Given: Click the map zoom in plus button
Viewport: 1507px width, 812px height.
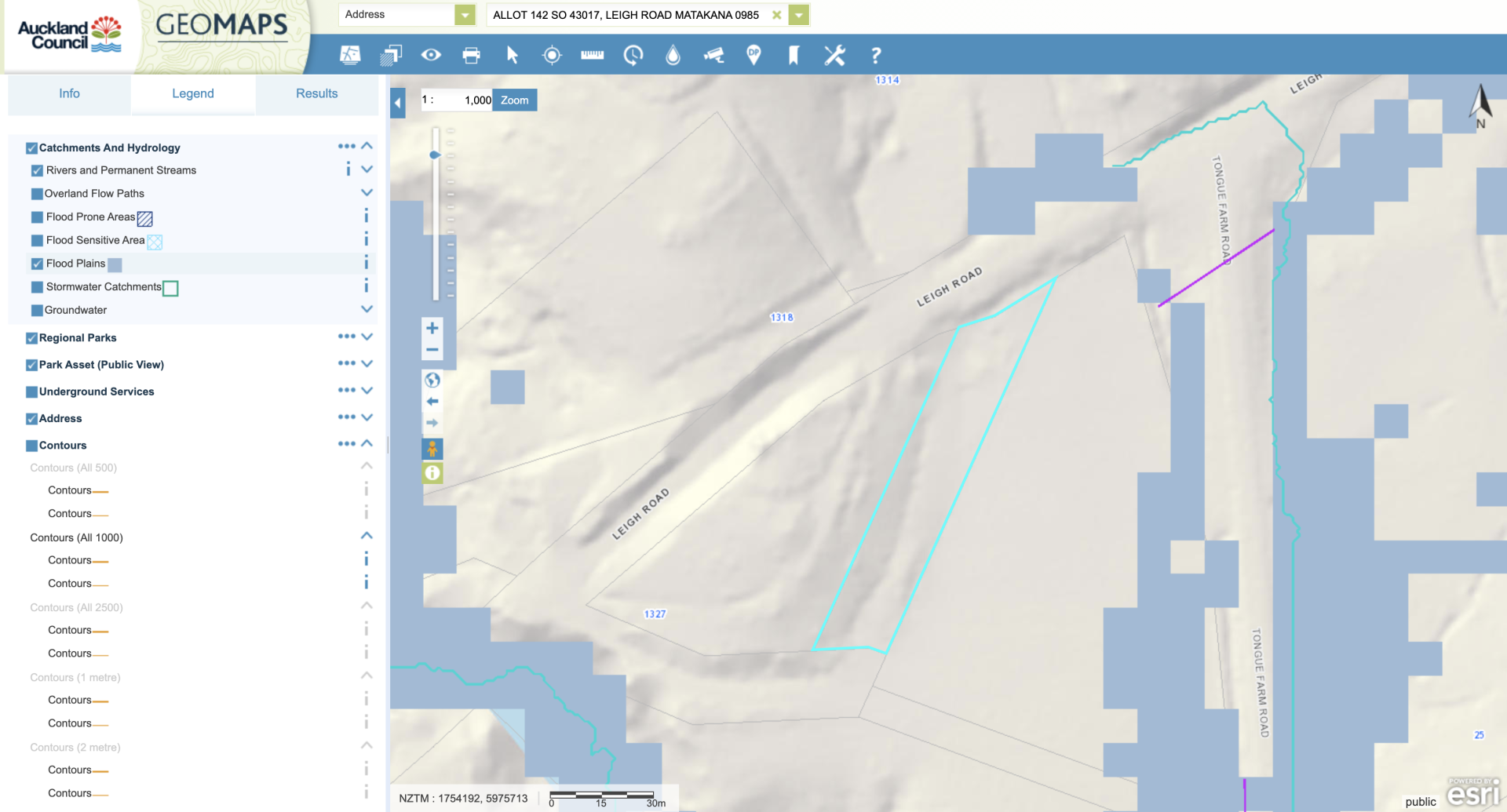Looking at the screenshot, I should tap(432, 328).
